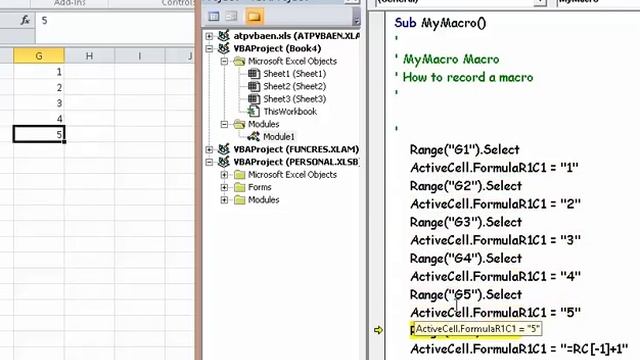Click the Module1 module icon

coord(253,137)
